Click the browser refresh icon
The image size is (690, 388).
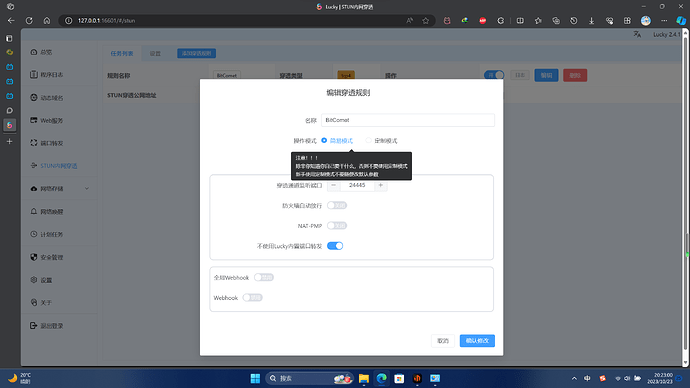pyautogui.click(x=29, y=20)
